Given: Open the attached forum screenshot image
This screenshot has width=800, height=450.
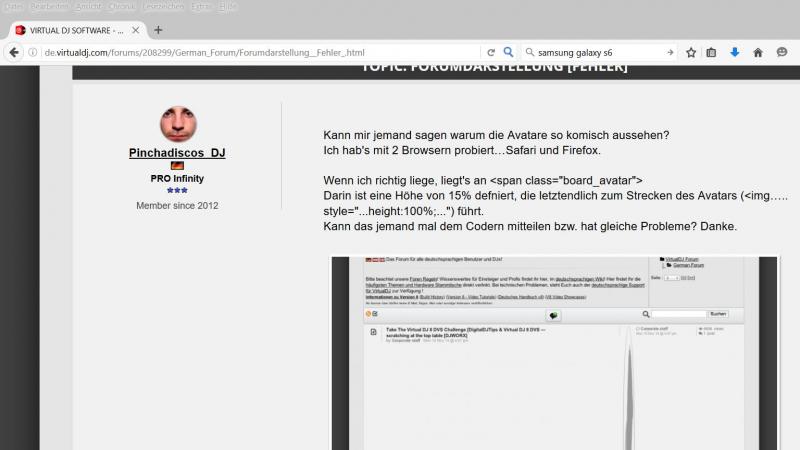Looking at the screenshot, I should coord(554,353).
